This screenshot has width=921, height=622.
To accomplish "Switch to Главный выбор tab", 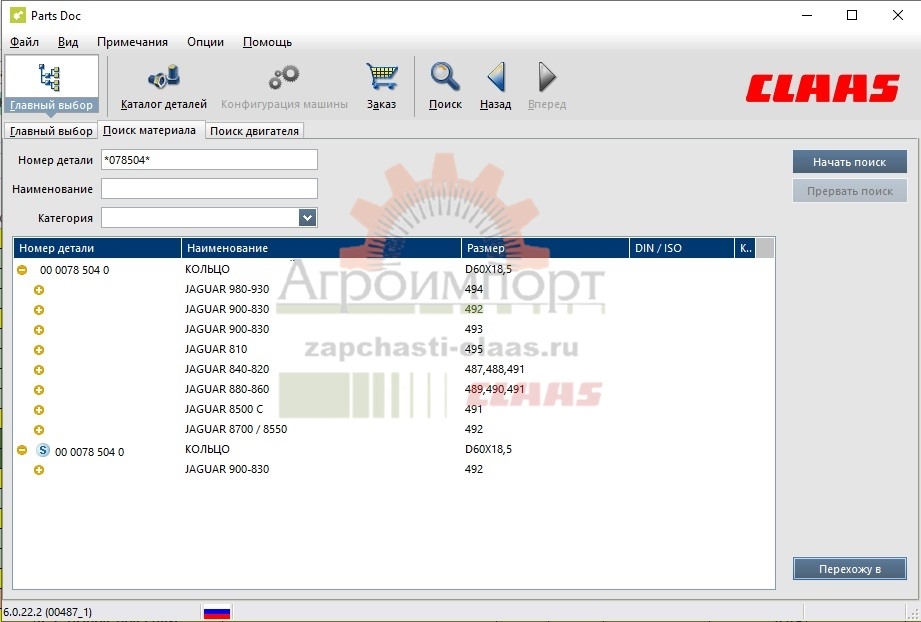I will (51, 131).
